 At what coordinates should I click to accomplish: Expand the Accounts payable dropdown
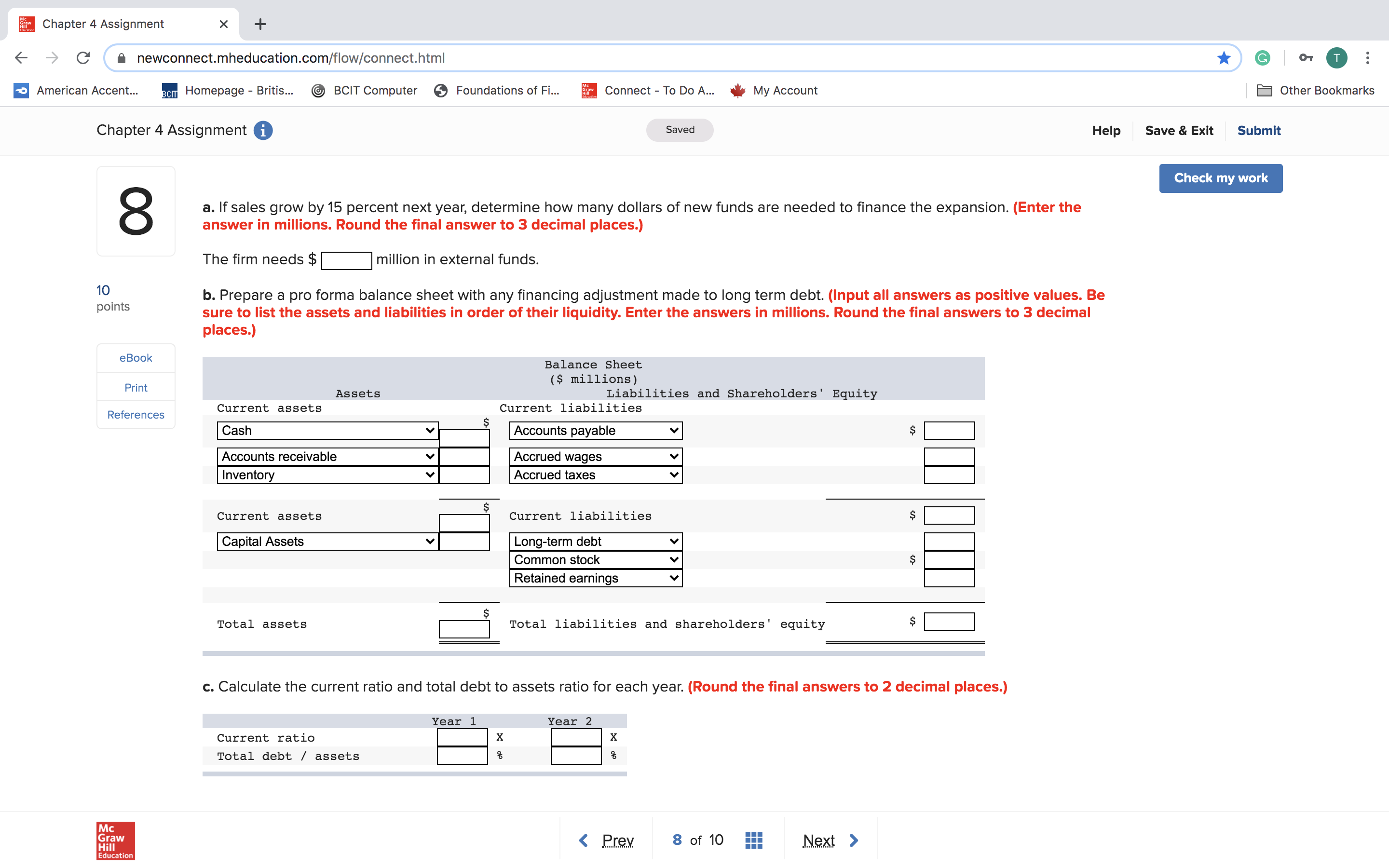[x=595, y=431]
